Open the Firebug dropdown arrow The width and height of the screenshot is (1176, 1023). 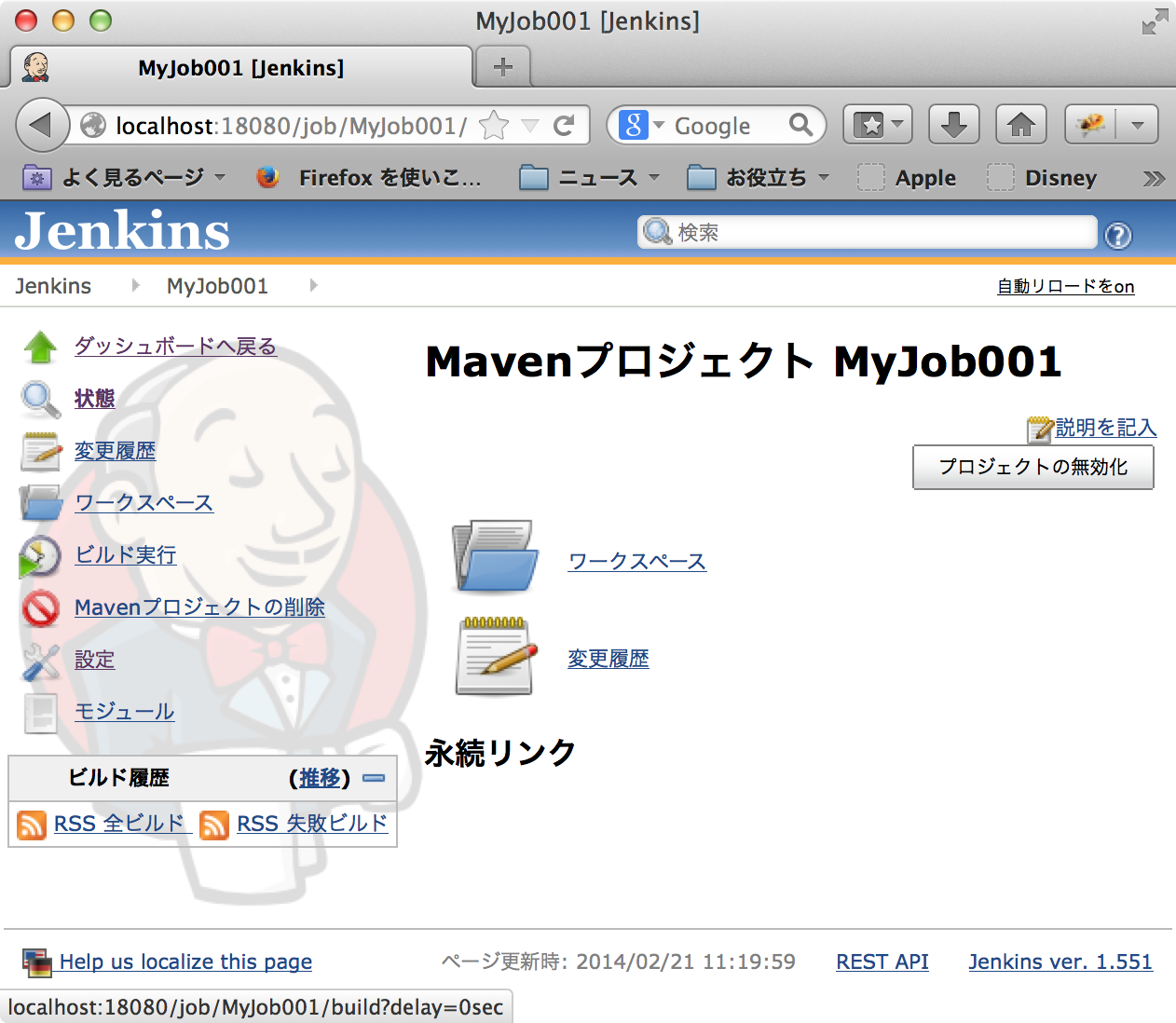(x=1137, y=125)
